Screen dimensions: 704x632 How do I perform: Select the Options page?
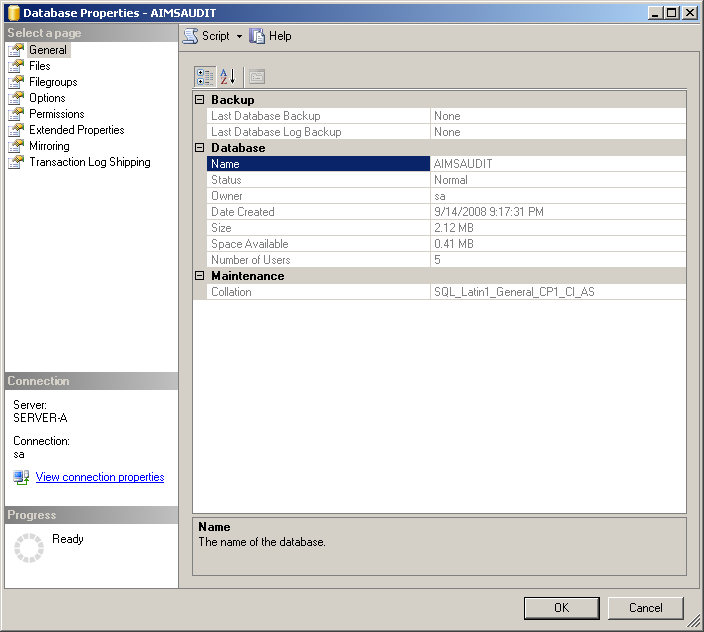click(47, 98)
